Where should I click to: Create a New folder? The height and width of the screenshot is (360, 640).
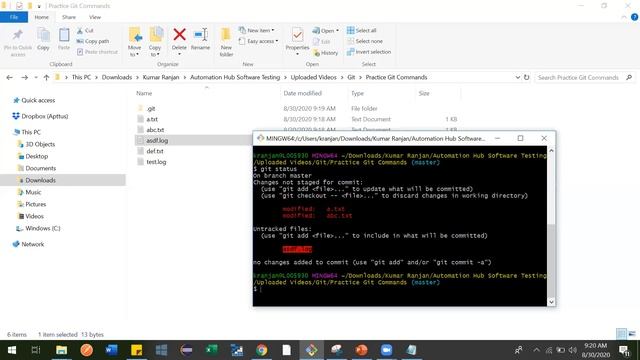pyautogui.click(x=226, y=42)
